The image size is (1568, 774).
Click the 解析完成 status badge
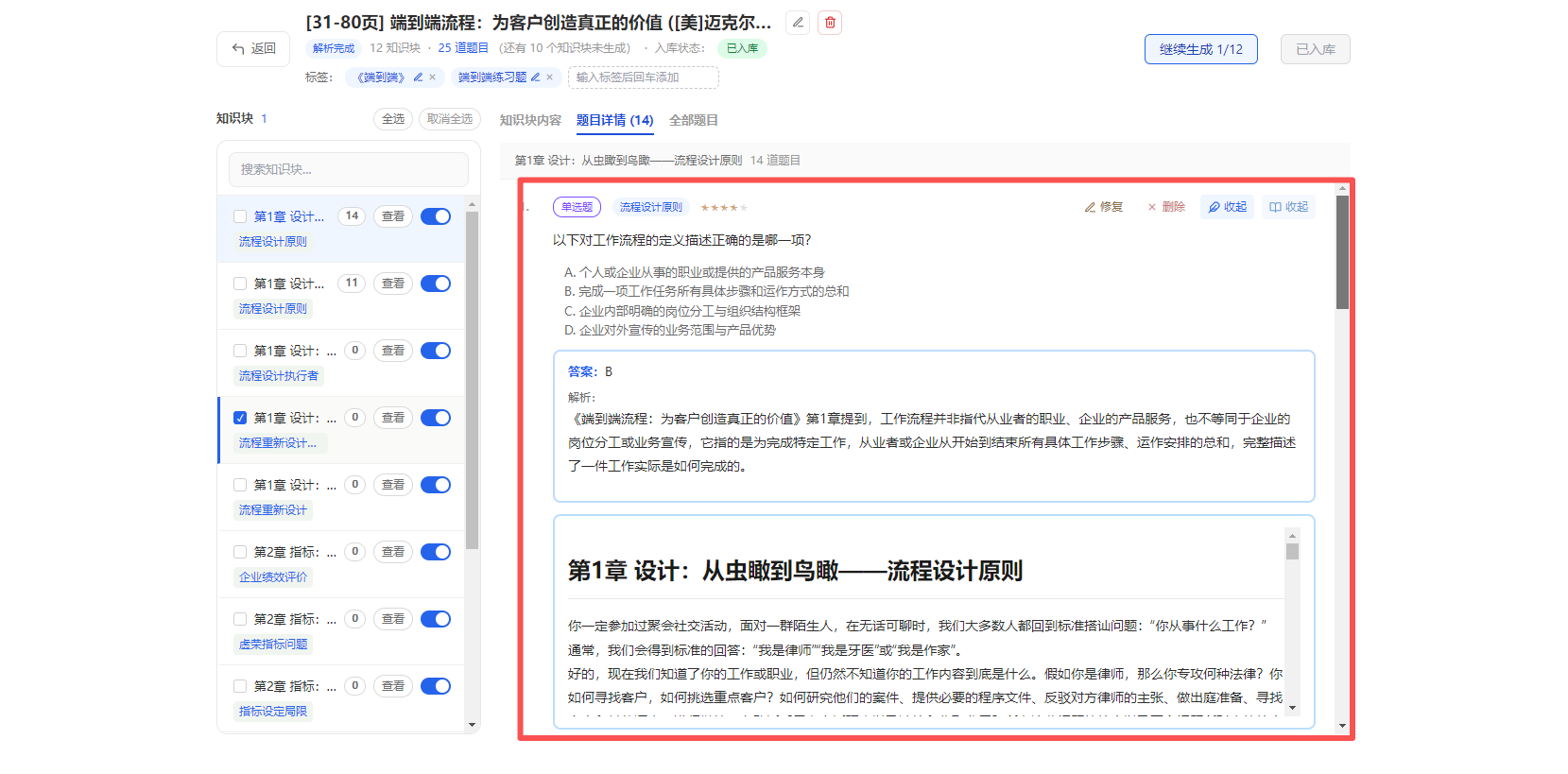(334, 48)
